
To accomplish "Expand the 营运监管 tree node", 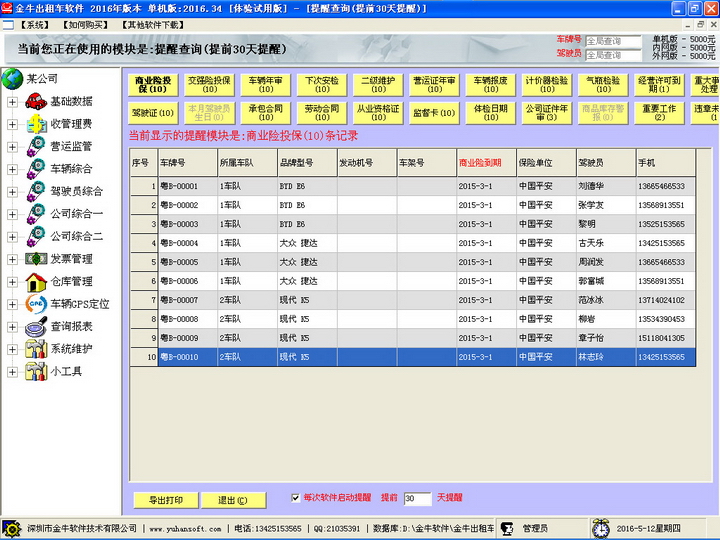I will pyautogui.click(x=12, y=146).
